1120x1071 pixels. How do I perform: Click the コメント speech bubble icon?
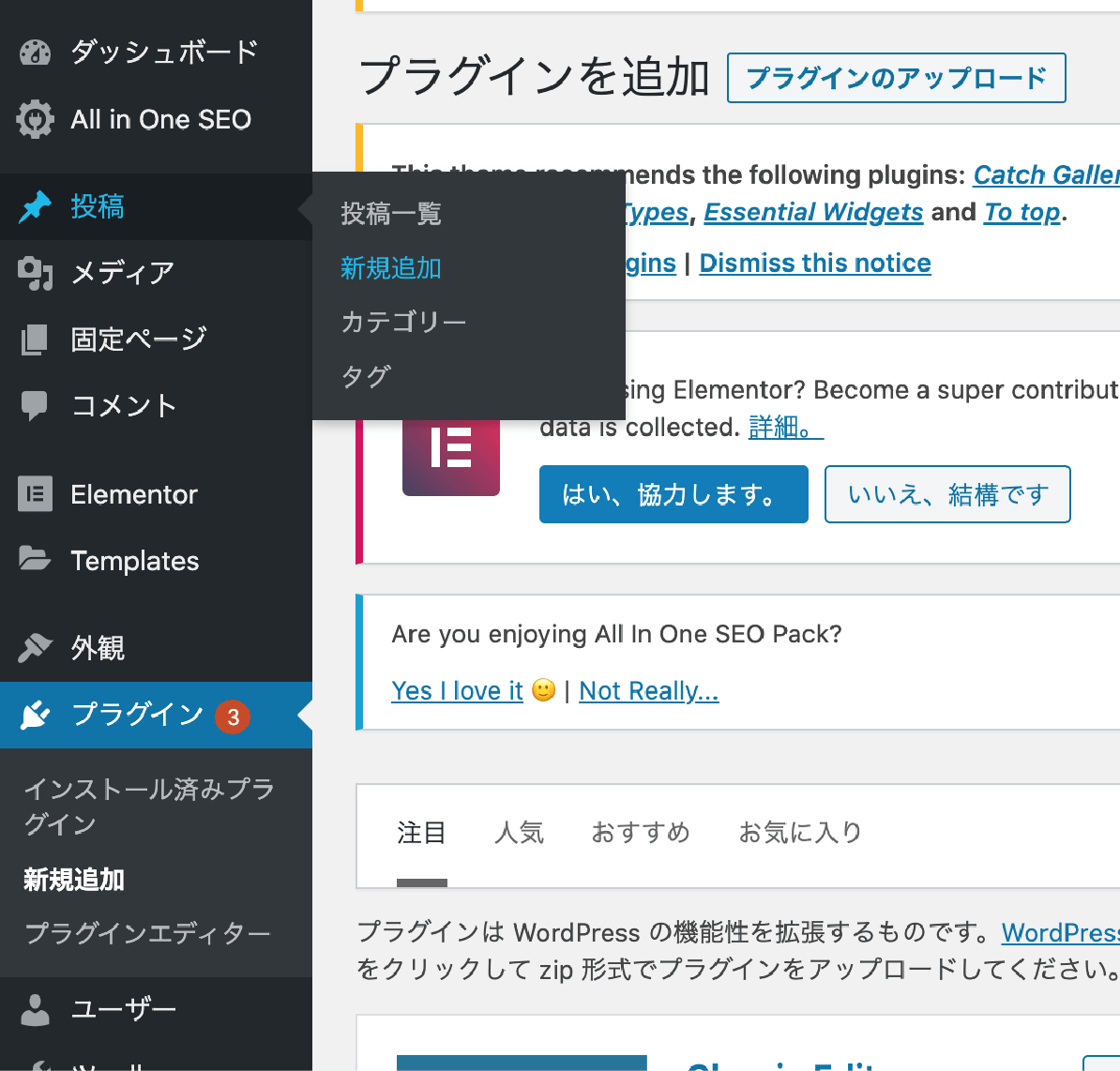point(35,405)
